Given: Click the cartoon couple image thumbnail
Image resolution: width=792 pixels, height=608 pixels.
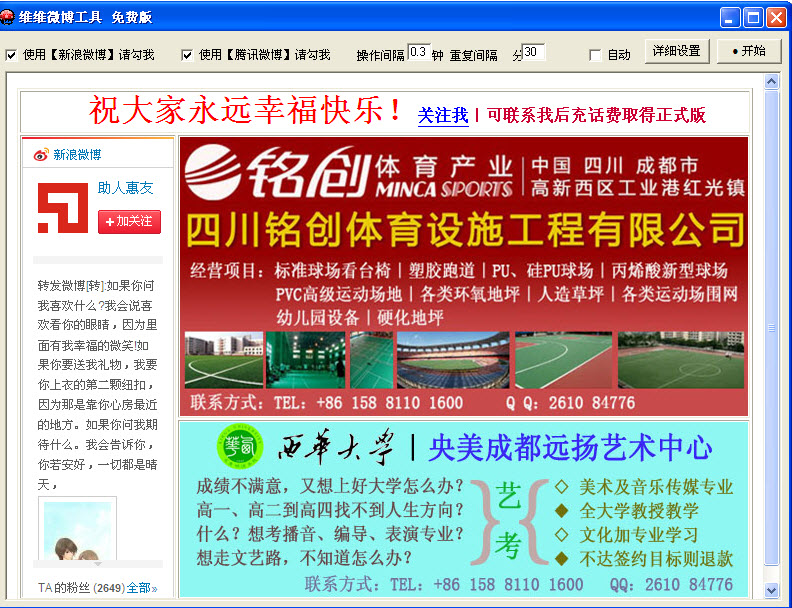Looking at the screenshot, I should tap(77, 528).
